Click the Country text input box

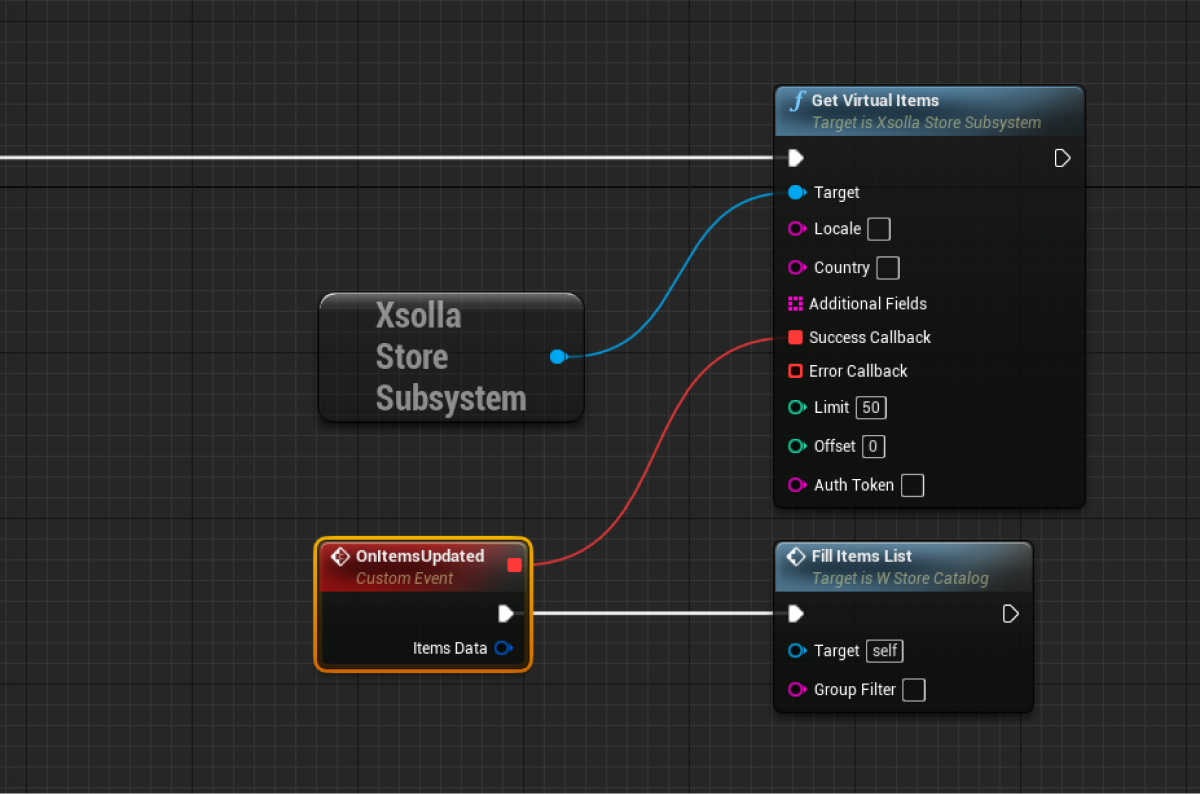(887, 268)
